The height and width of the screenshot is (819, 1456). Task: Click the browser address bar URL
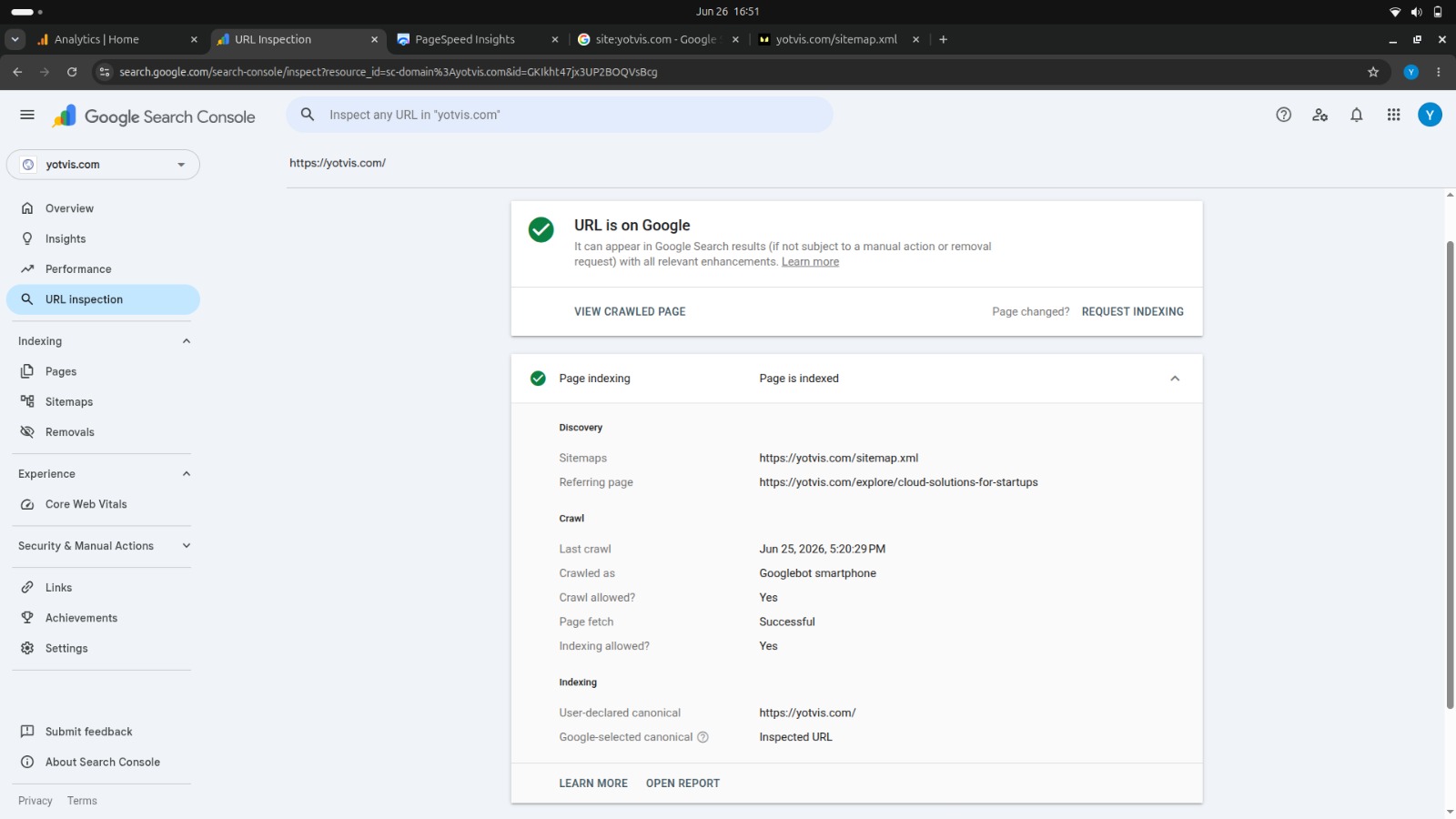click(389, 72)
